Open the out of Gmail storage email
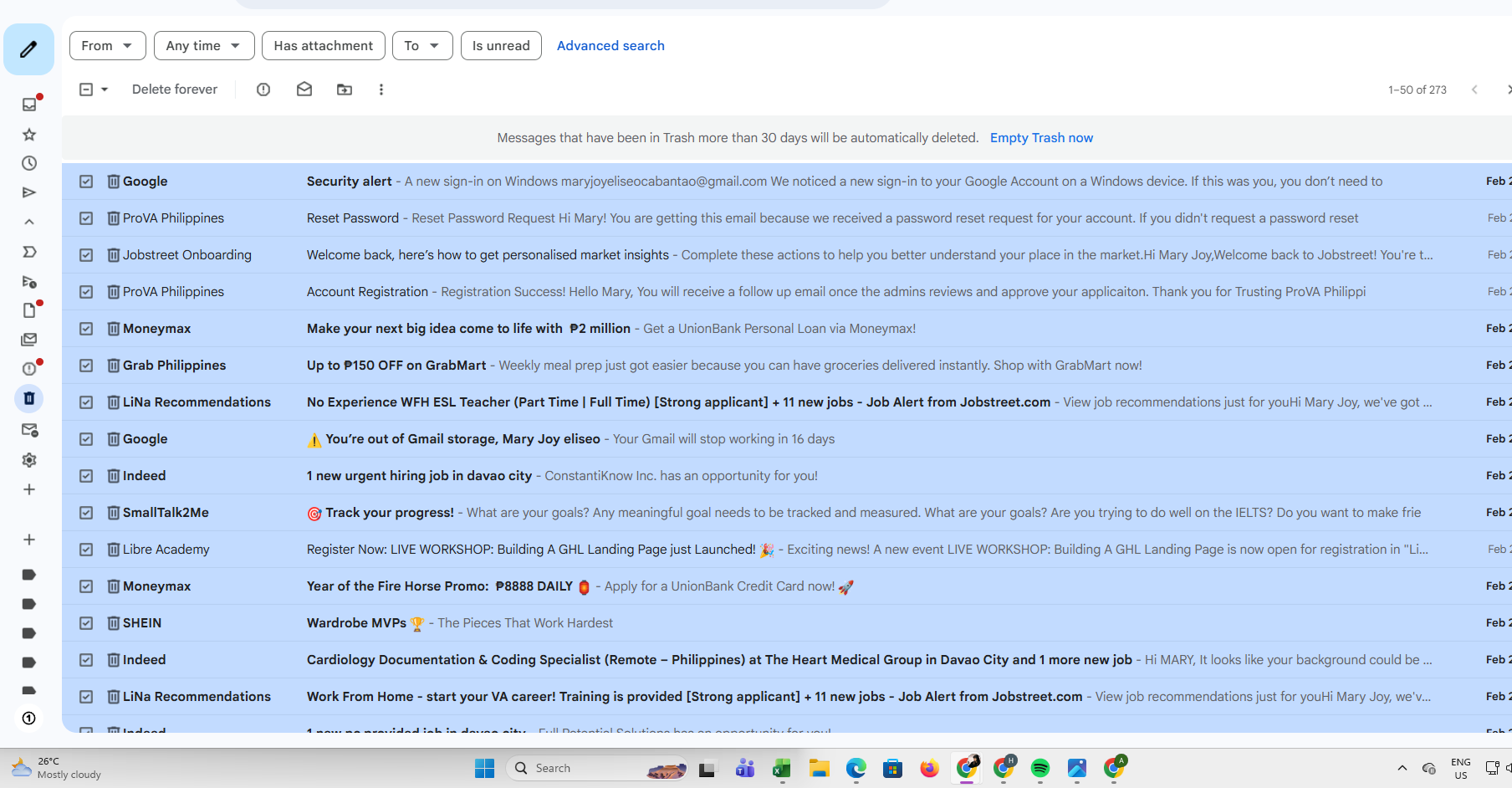Image resolution: width=1512 pixels, height=788 pixels. [x=787, y=439]
